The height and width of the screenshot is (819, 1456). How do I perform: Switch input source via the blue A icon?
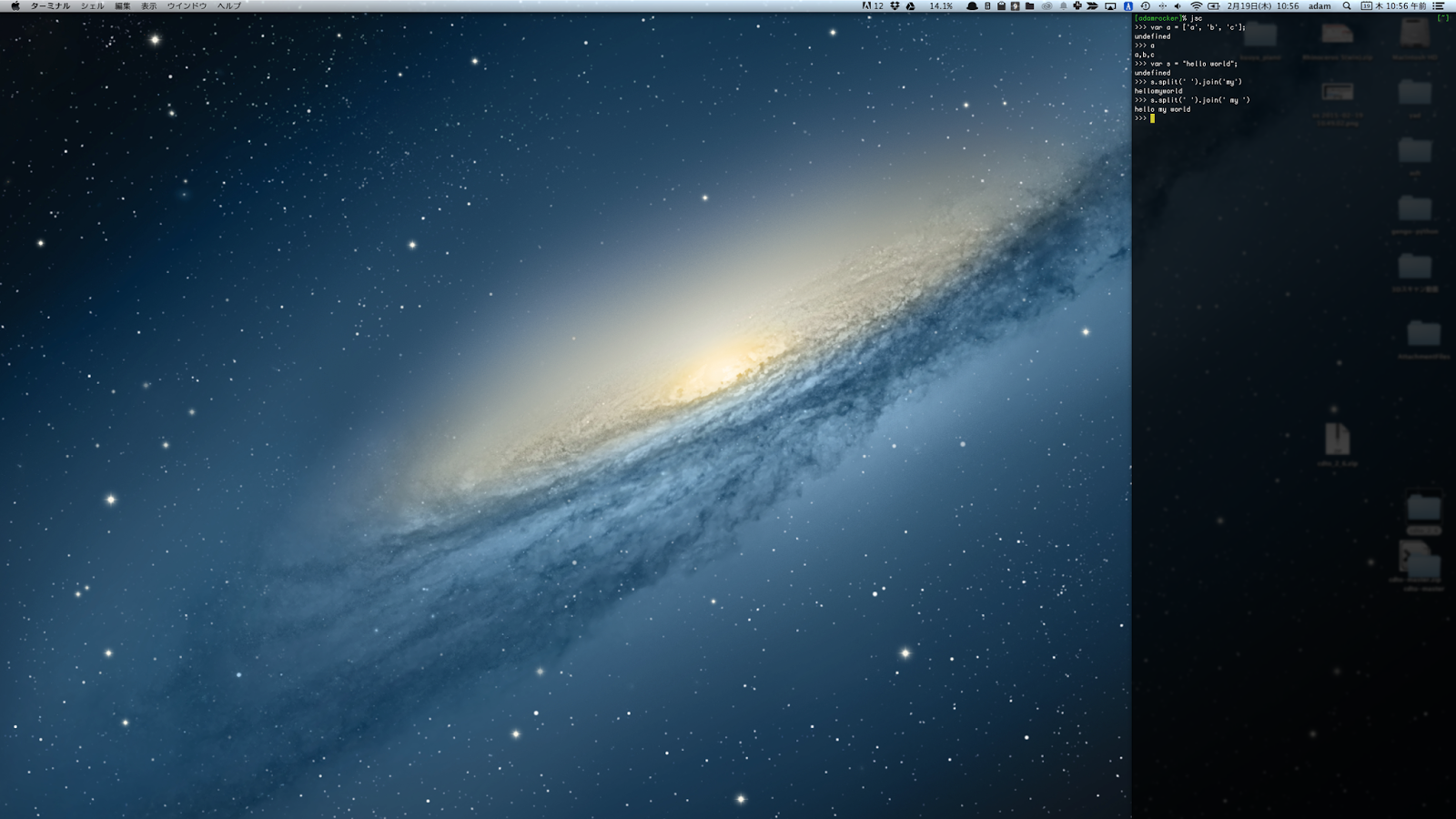coord(1130,6)
